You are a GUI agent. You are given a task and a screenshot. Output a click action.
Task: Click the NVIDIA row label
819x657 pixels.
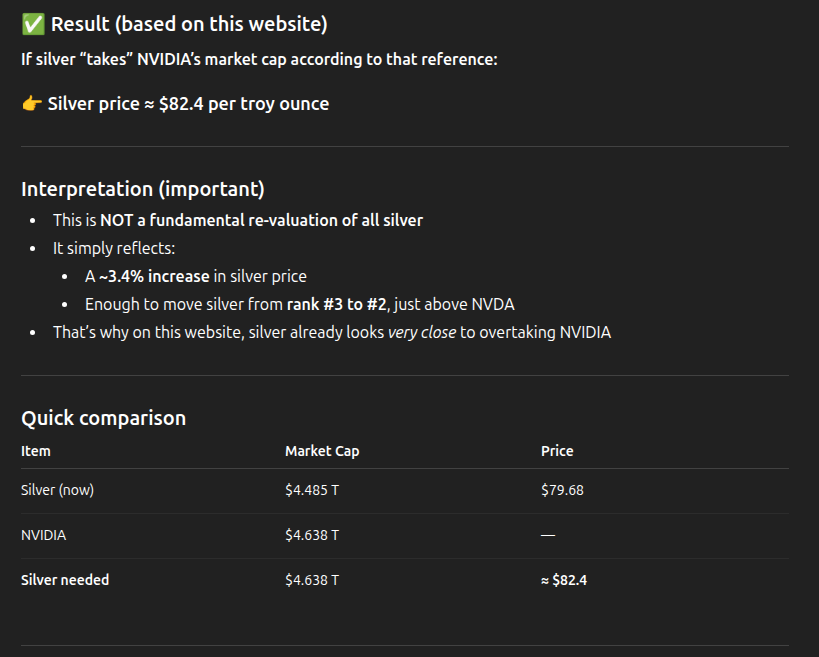coord(43,535)
